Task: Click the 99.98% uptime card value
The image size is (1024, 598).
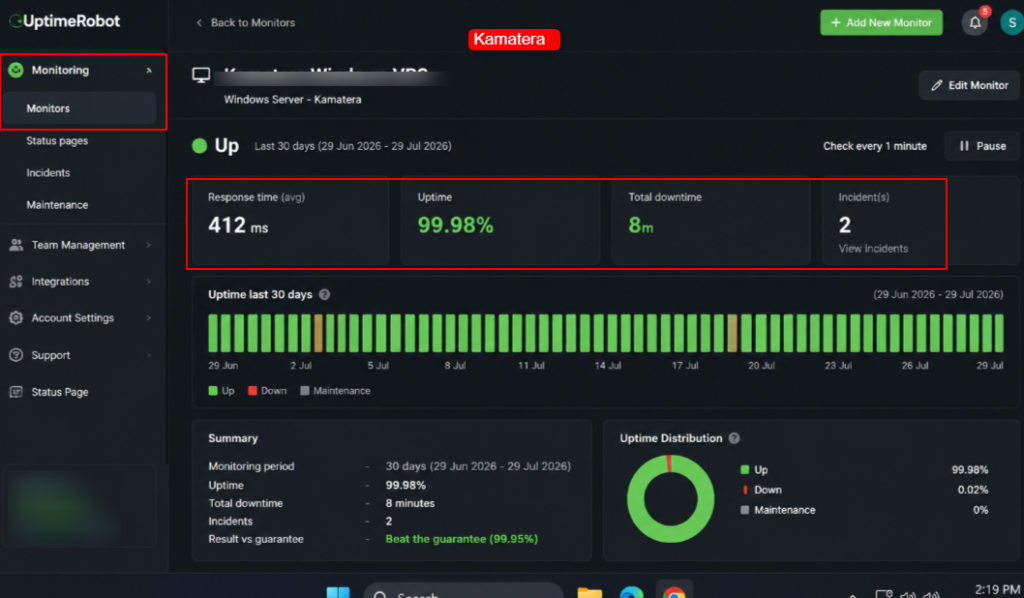Action: (x=456, y=225)
